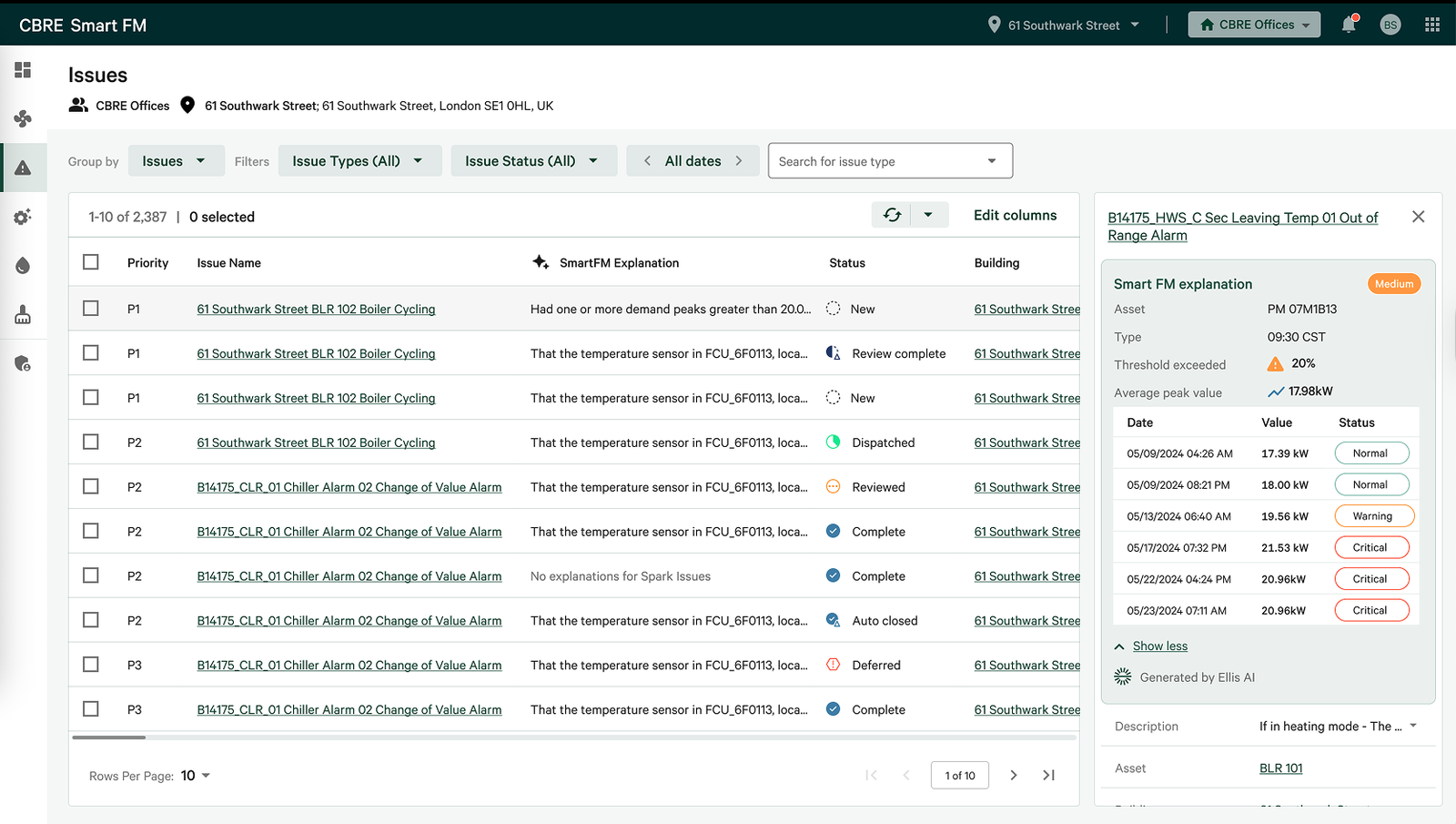This screenshot has height=824, width=1456.
Task: Check the last P3 Complete row
Action: pyautogui.click(x=91, y=708)
